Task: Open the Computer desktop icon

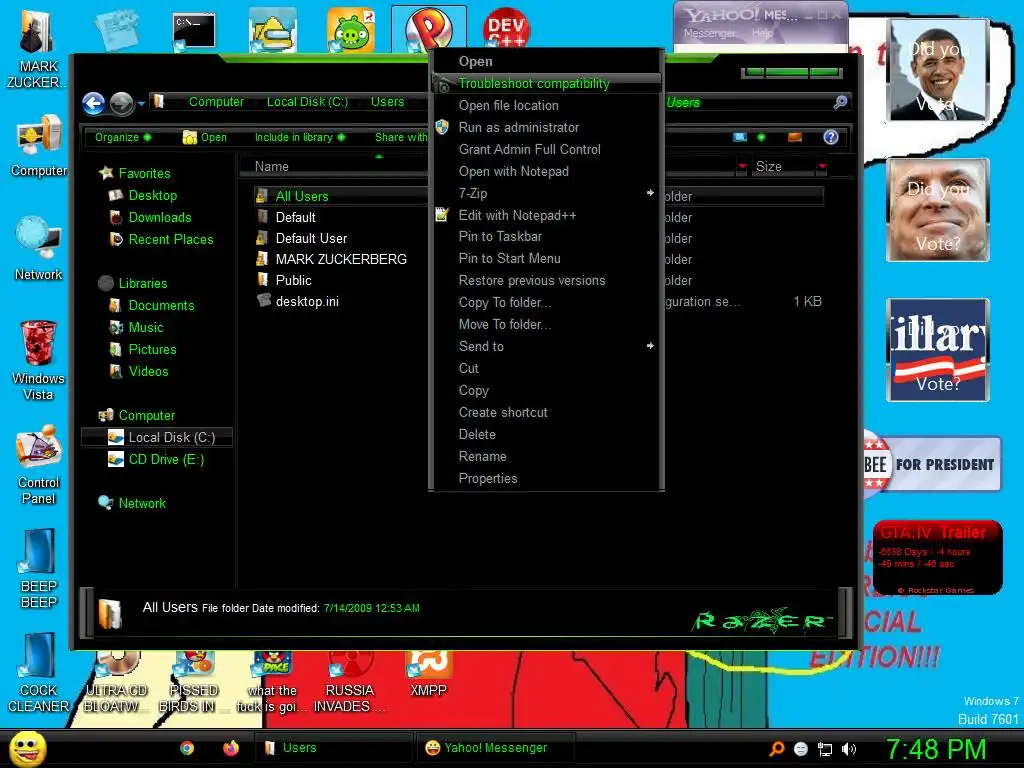Action: click(x=38, y=146)
